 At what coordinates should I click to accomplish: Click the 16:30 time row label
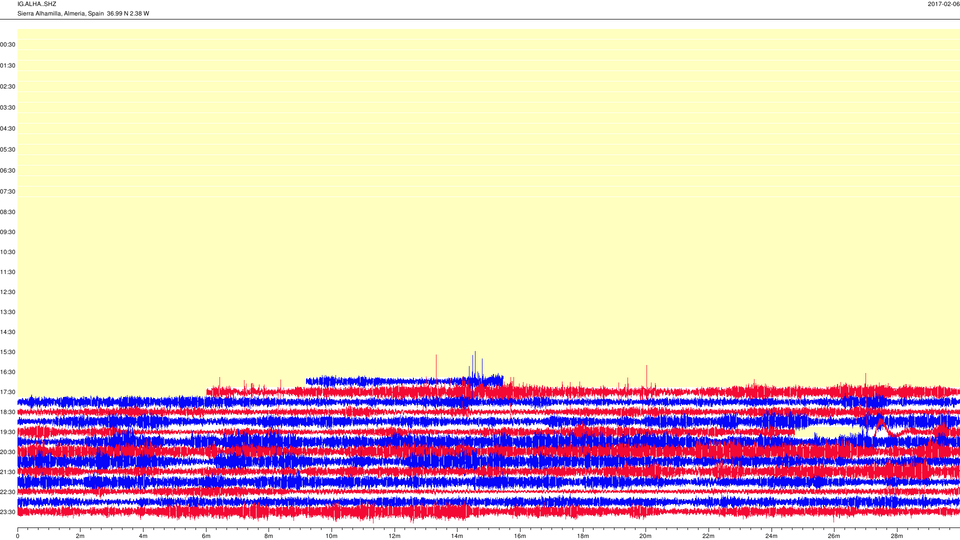click(7, 372)
